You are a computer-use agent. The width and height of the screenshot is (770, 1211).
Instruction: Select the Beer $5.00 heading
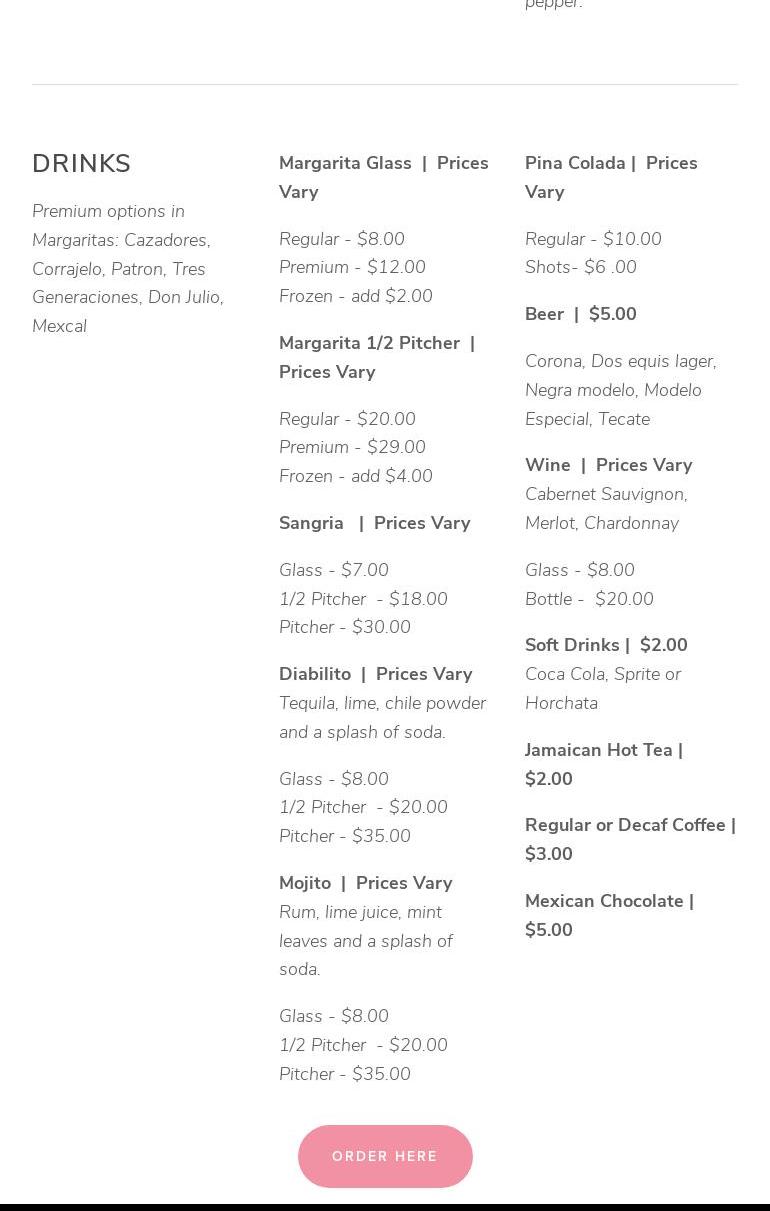click(x=580, y=314)
